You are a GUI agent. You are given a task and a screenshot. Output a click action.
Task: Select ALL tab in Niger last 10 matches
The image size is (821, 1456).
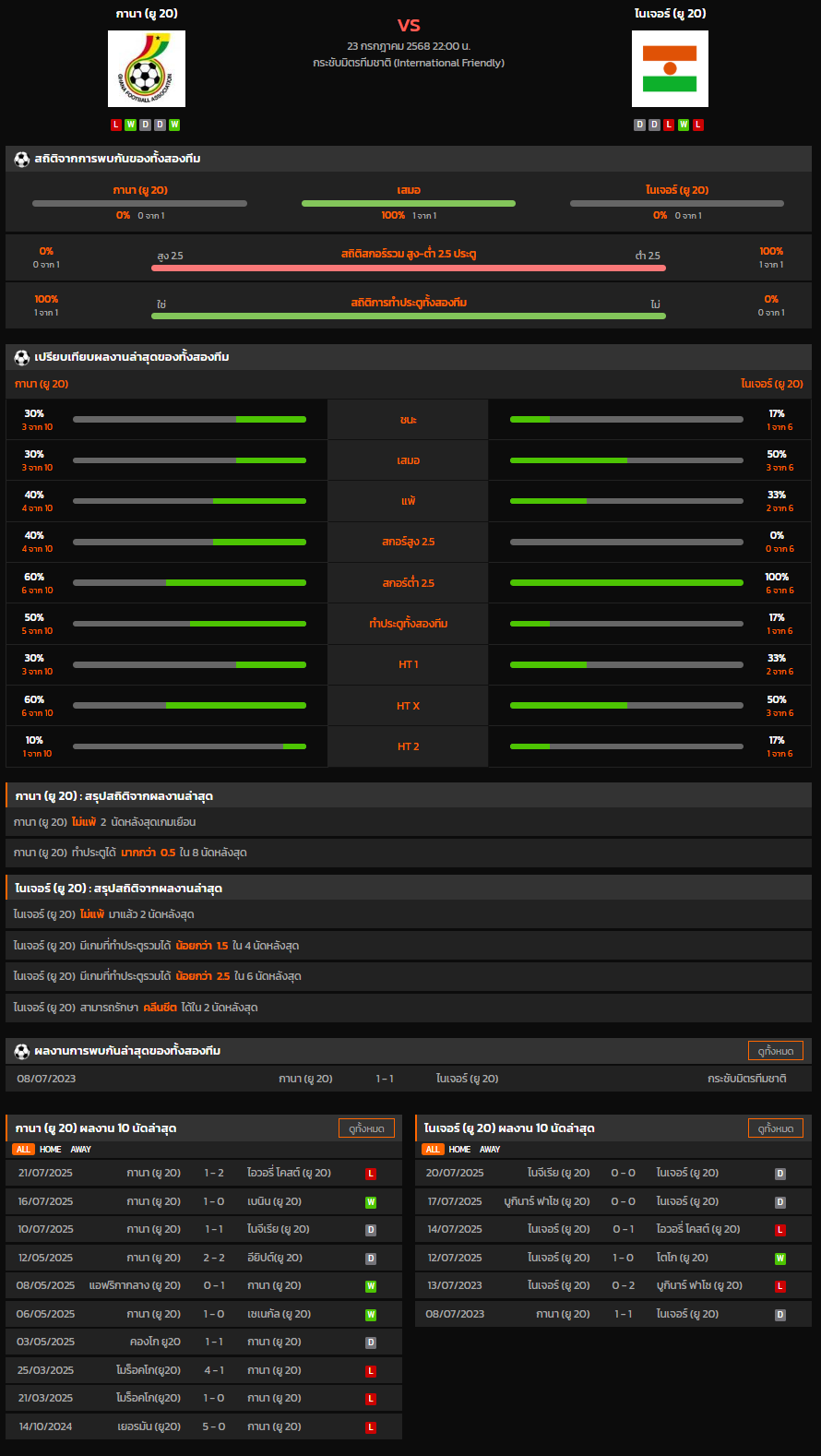tap(433, 1150)
